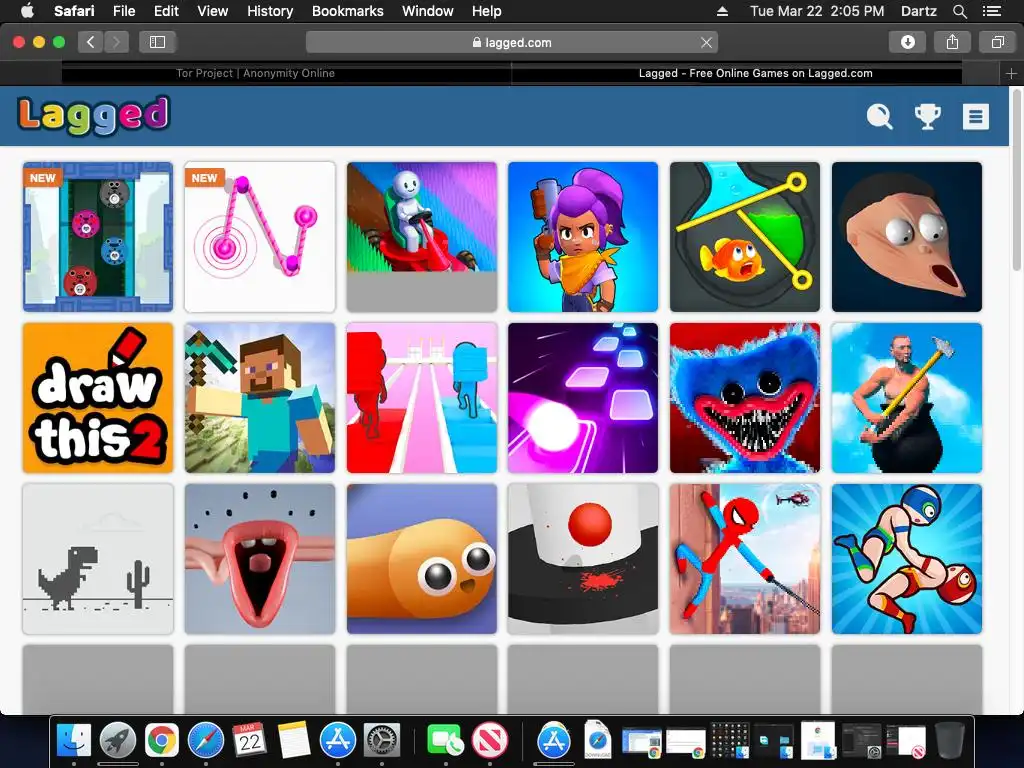
Task: Open Safari compass in the Dock
Action: coord(206,740)
